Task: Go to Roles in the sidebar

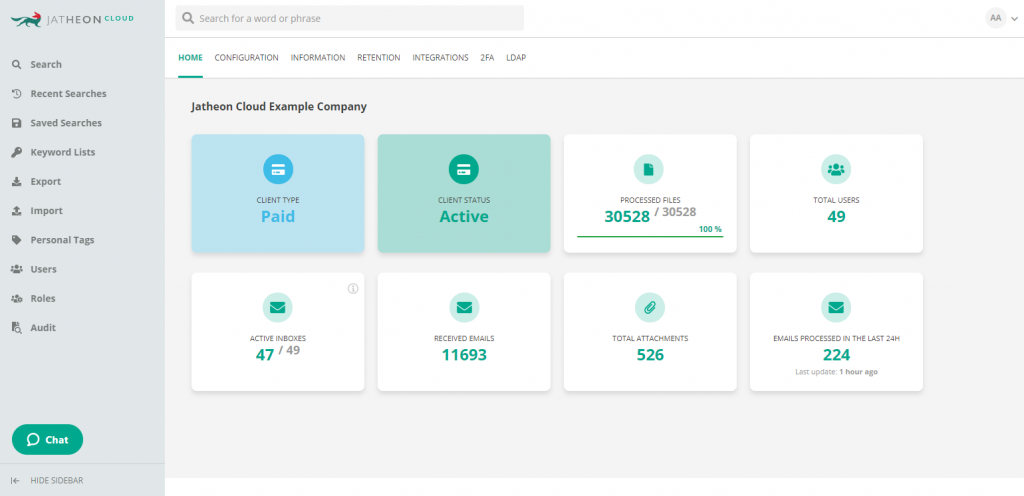Action: (43, 298)
